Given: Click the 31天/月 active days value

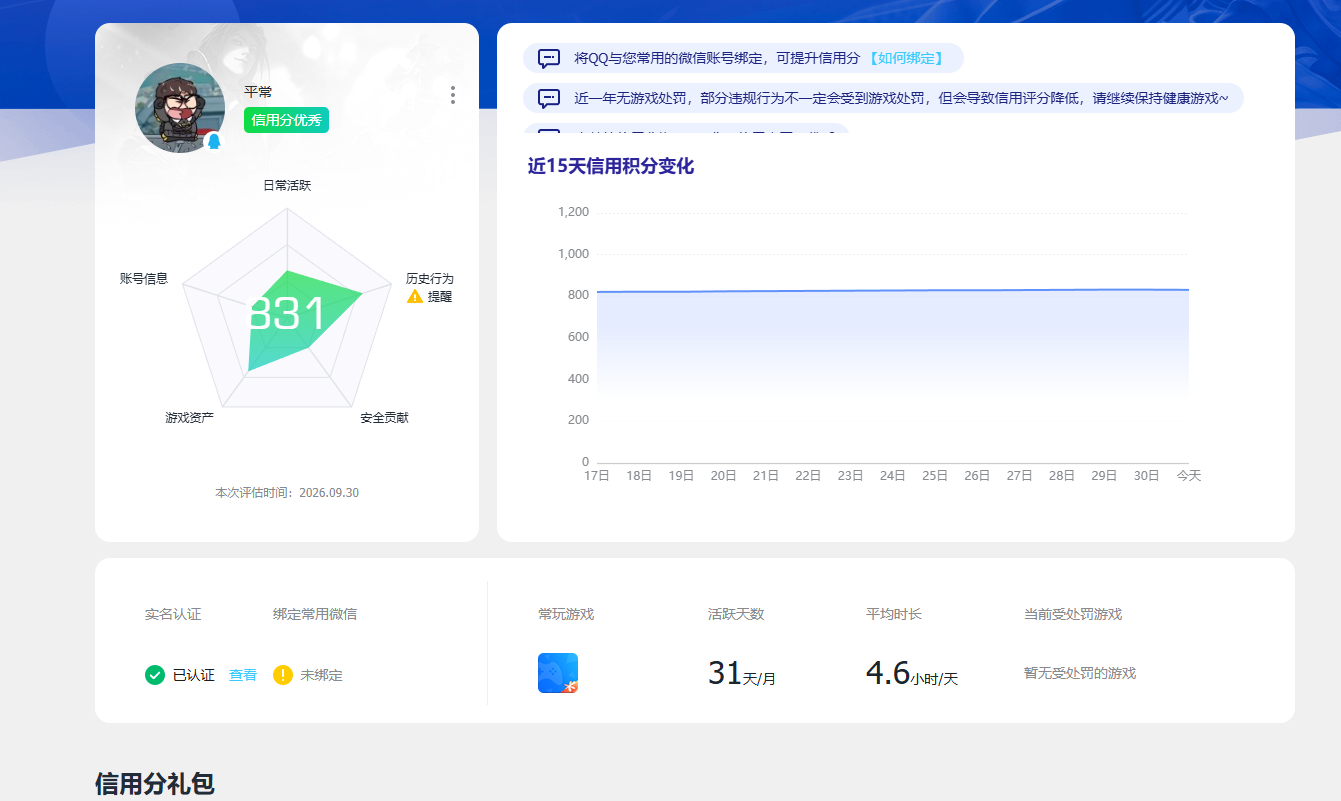Looking at the screenshot, I should [742, 673].
